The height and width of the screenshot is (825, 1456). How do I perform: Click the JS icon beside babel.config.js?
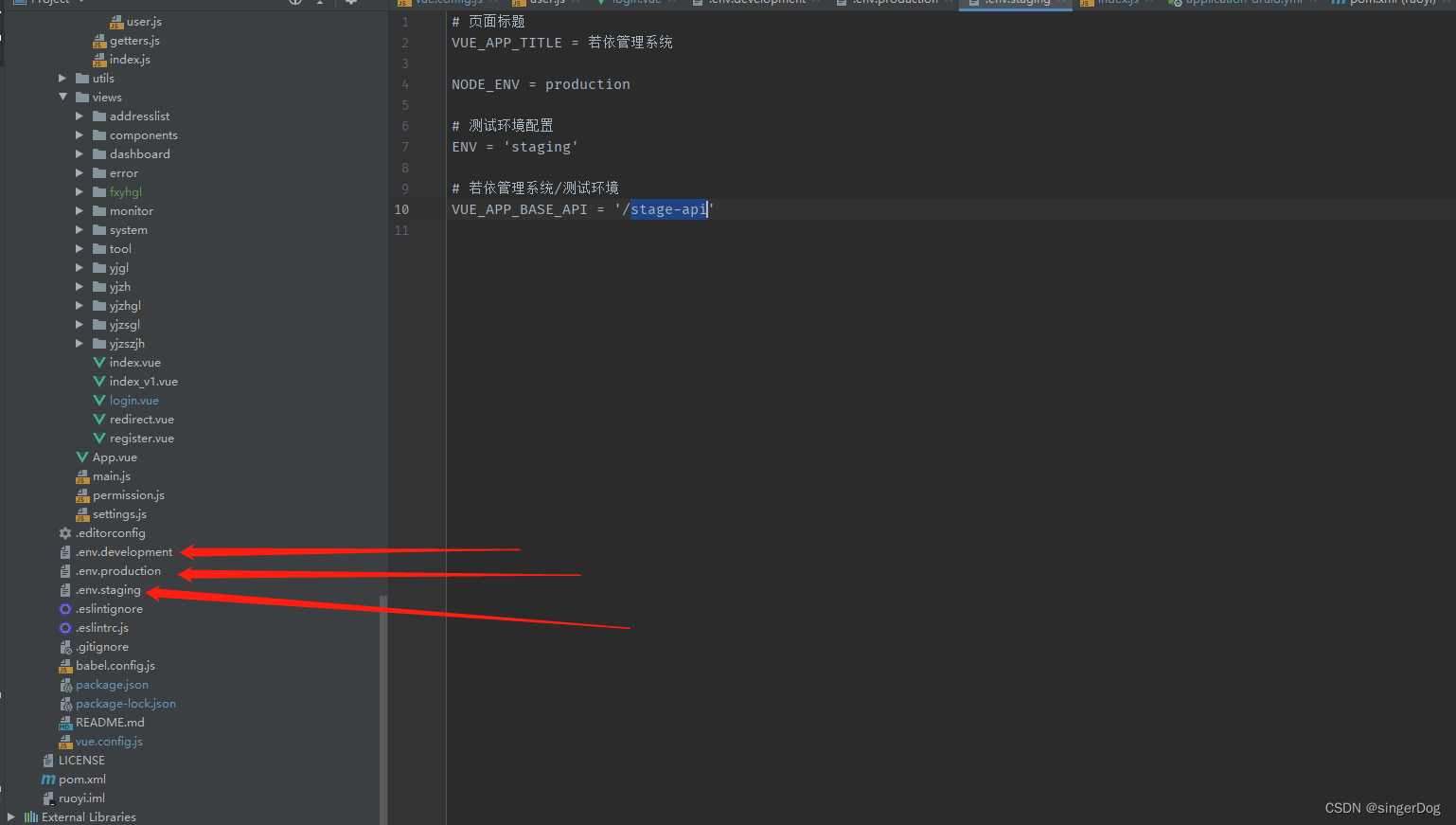pos(65,666)
